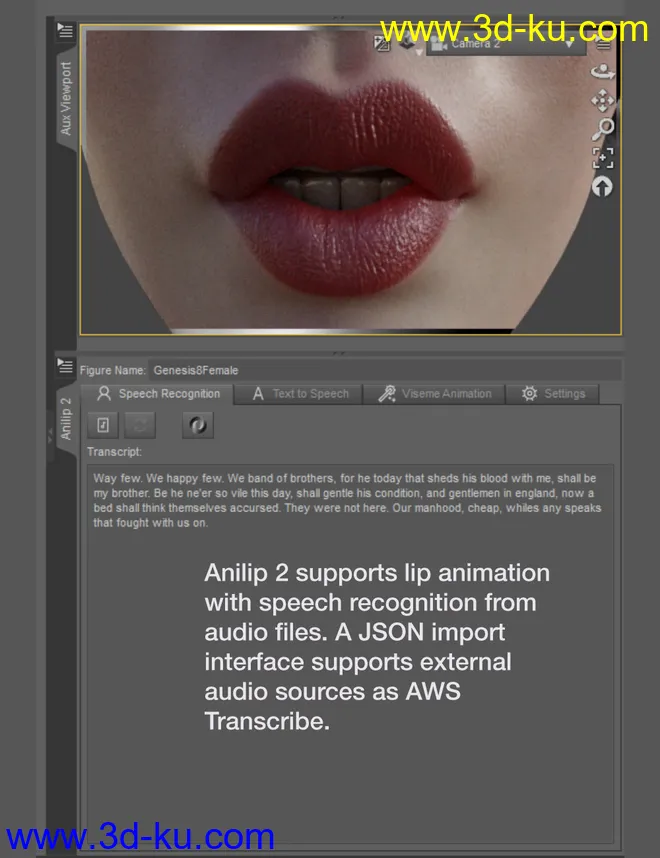Click the reset camera up arrow
Image resolution: width=660 pixels, height=858 pixels.
[x=603, y=187]
